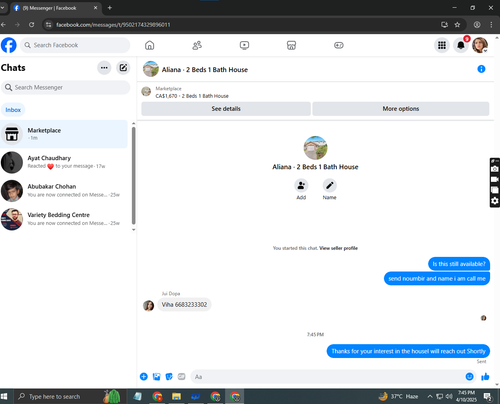Go to the Home feed icon
500x404 pixels.
click(150, 45)
